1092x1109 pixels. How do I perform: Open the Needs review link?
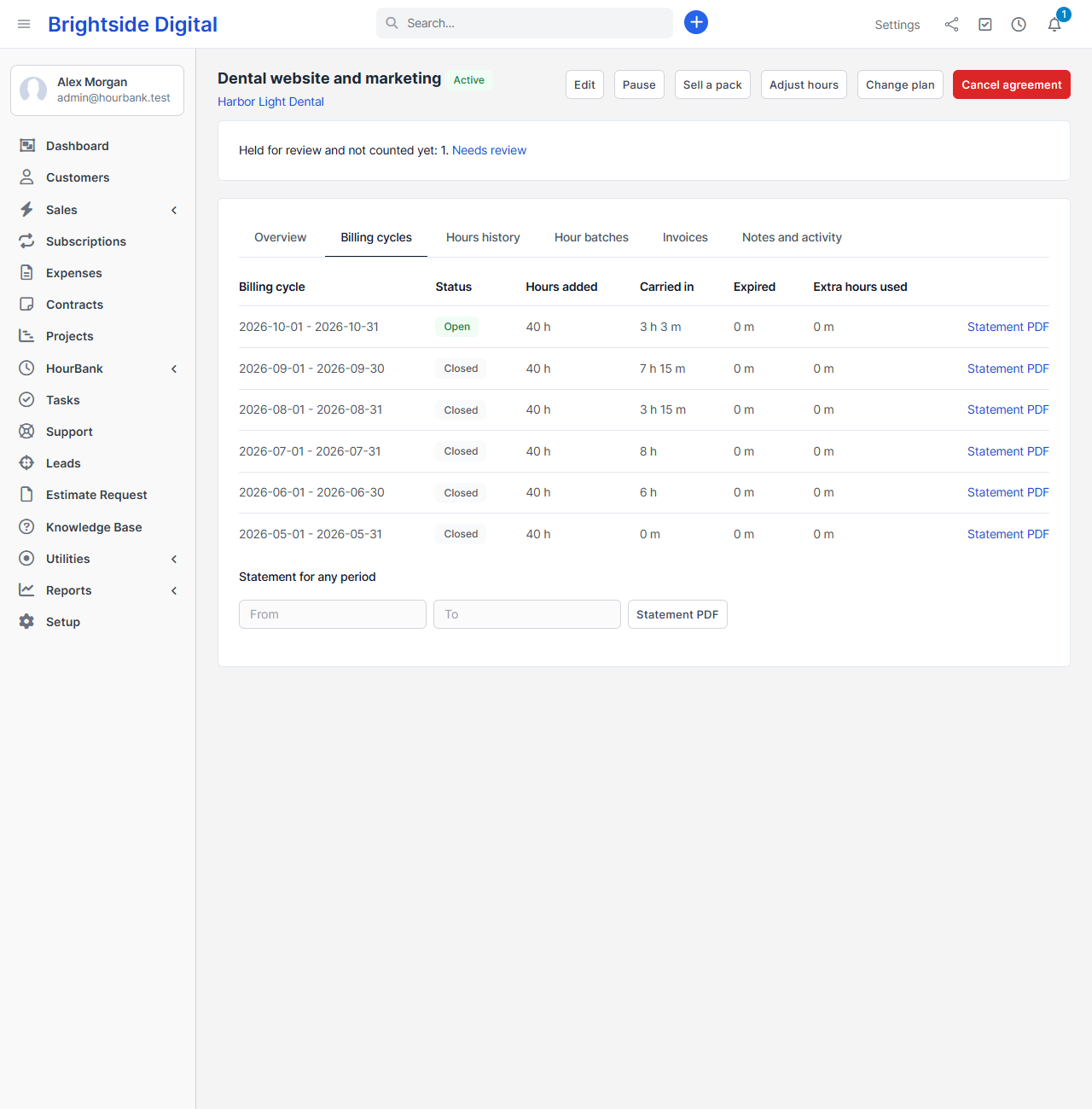pyautogui.click(x=489, y=150)
